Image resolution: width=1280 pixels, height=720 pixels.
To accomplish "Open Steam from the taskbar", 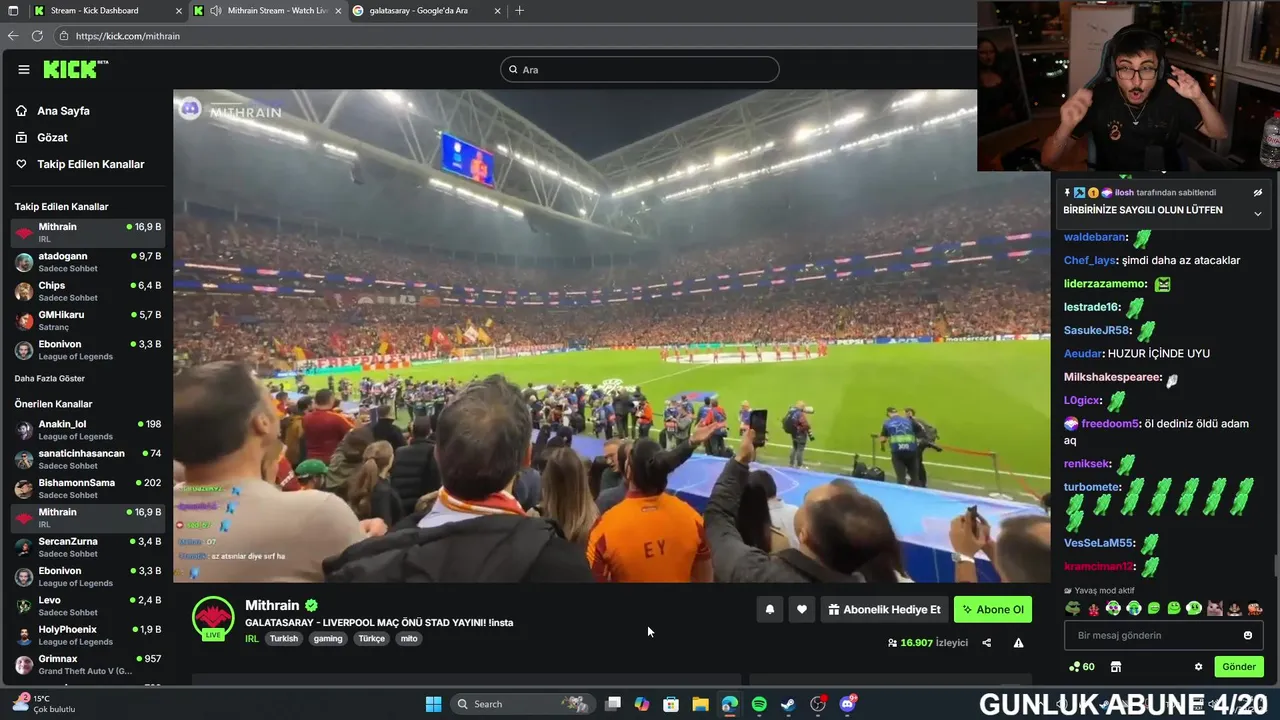I will pyautogui.click(x=788, y=704).
